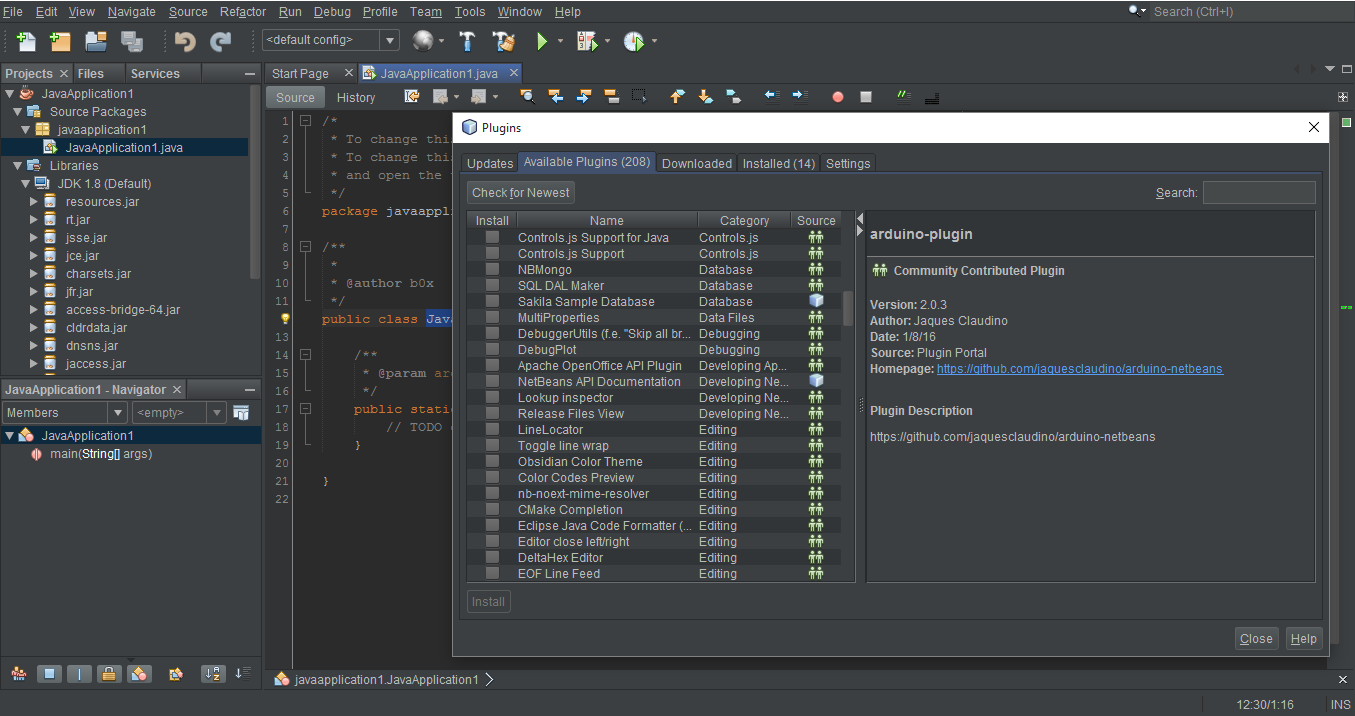Screen dimensions: 1355x716
Task: Sort plugin list by Category column header
Action: [x=744, y=221]
